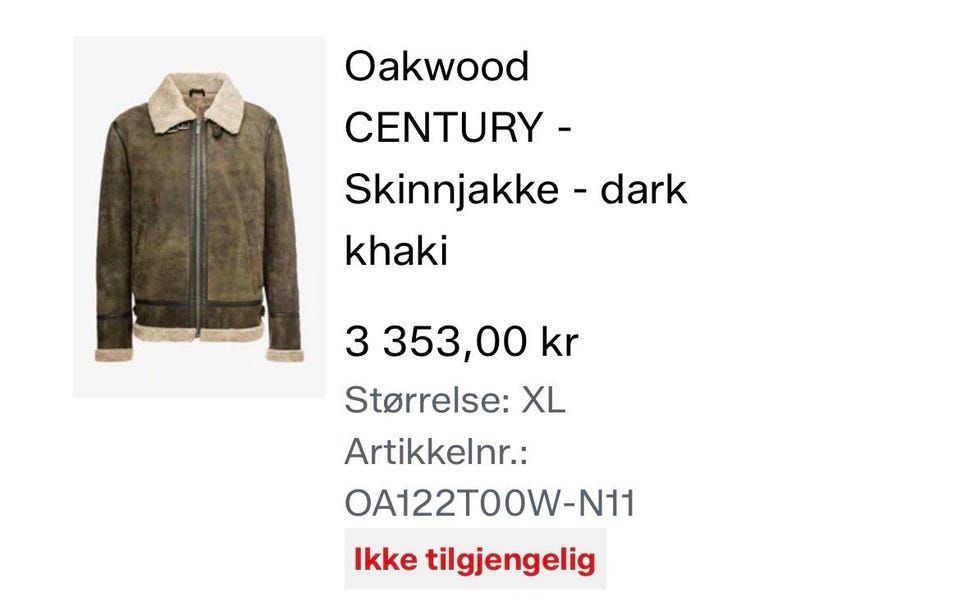Viewport: 960px width, 610px height.
Task: Click the waist strap on the jacket
Action: click(x=199, y=306)
